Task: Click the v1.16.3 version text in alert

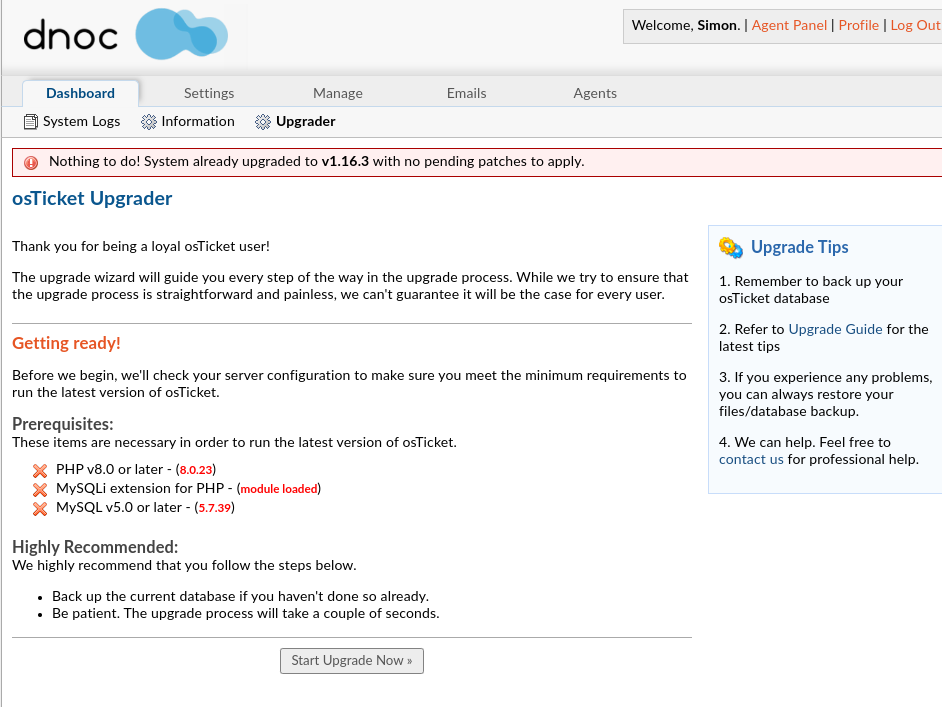Action: point(345,162)
